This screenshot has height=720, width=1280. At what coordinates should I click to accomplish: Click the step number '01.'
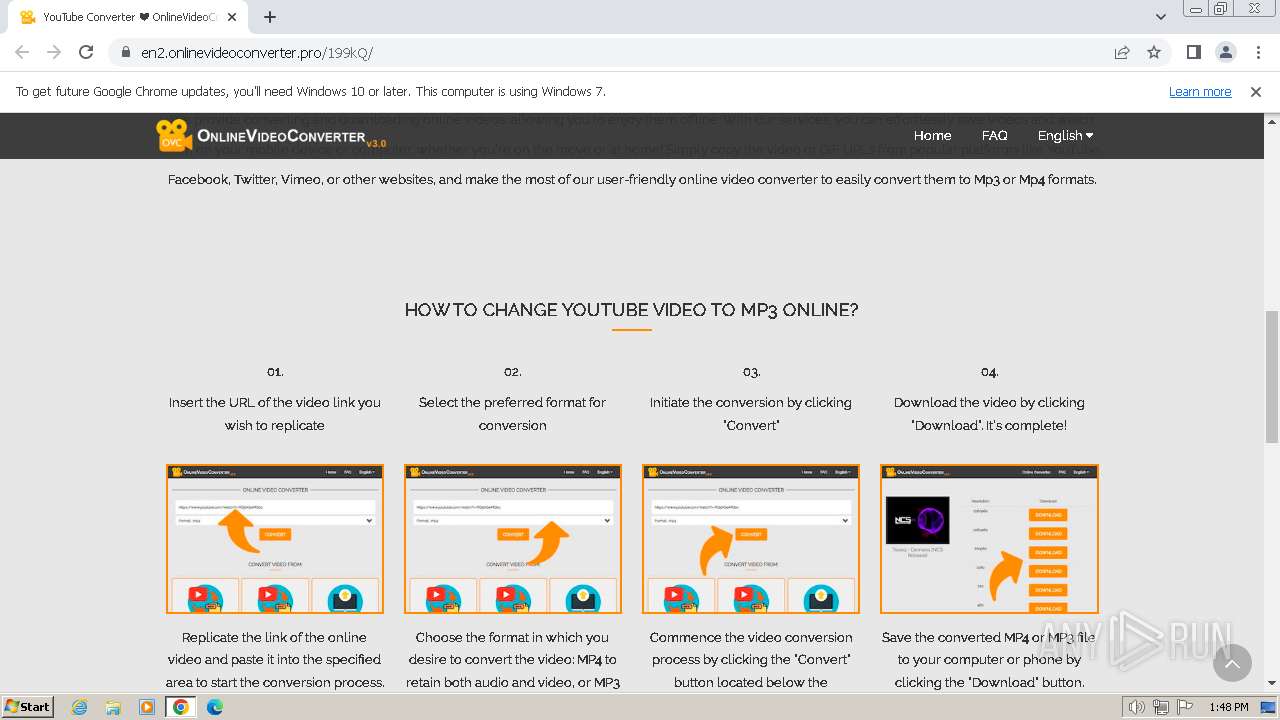pos(275,372)
